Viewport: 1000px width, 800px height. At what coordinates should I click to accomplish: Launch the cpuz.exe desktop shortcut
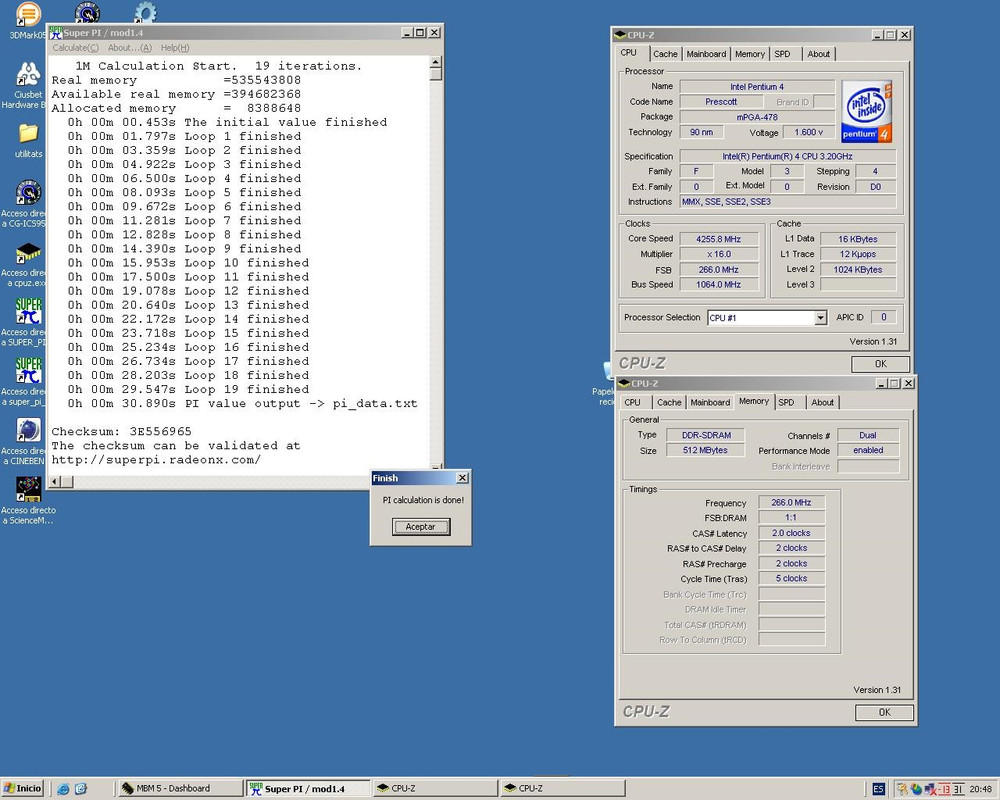coord(28,253)
